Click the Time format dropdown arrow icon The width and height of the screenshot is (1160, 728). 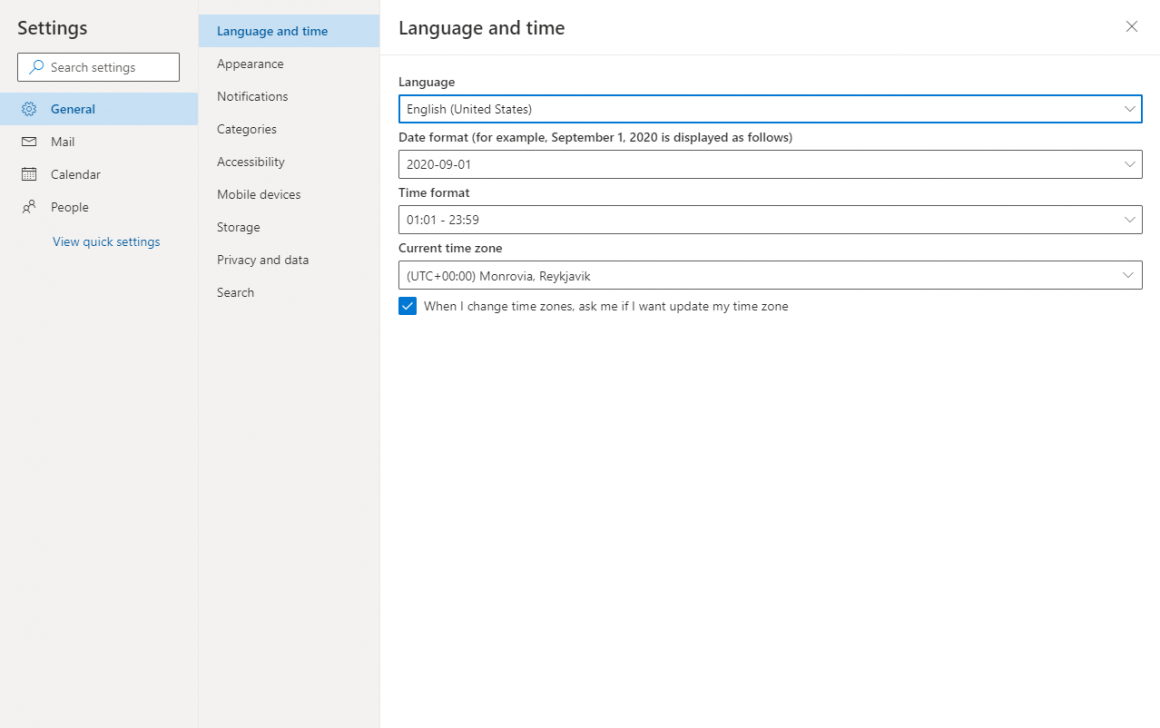click(x=1128, y=220)
